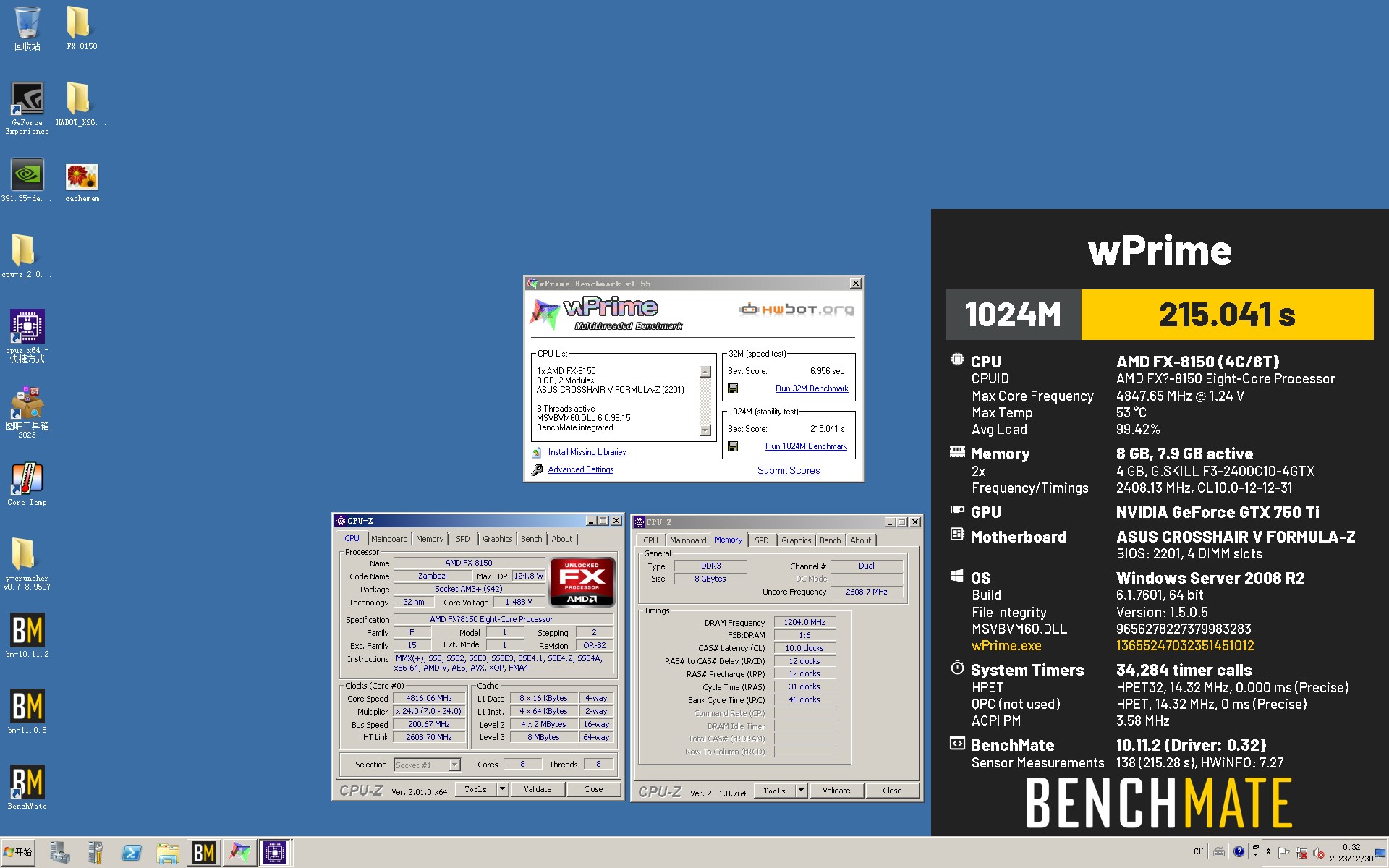The height and width of the screenshot is (868, 1389).
Task: Open the SPD tab in left CPU-Z
Action: [x=463, y=539]
